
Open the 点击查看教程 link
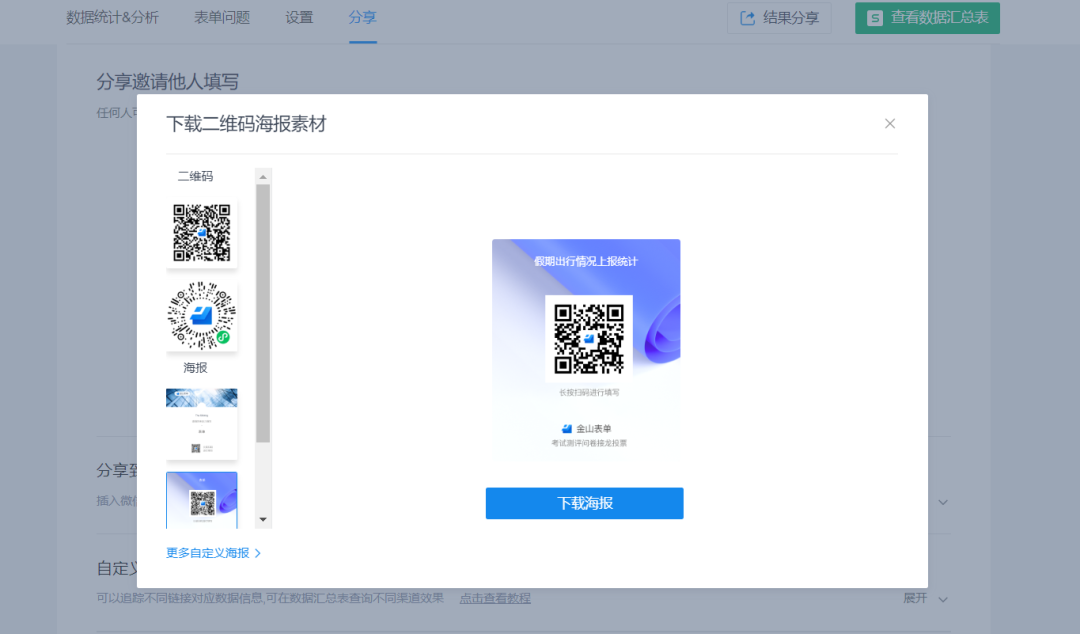(495, 598)
